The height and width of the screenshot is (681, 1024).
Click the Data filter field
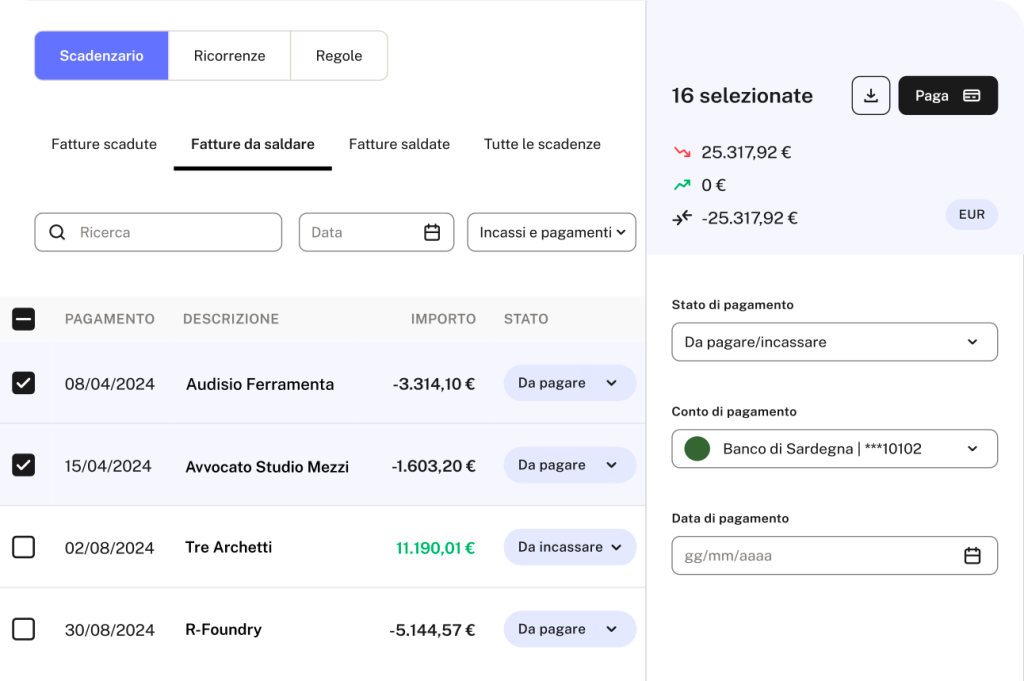[x=376, y=232]
